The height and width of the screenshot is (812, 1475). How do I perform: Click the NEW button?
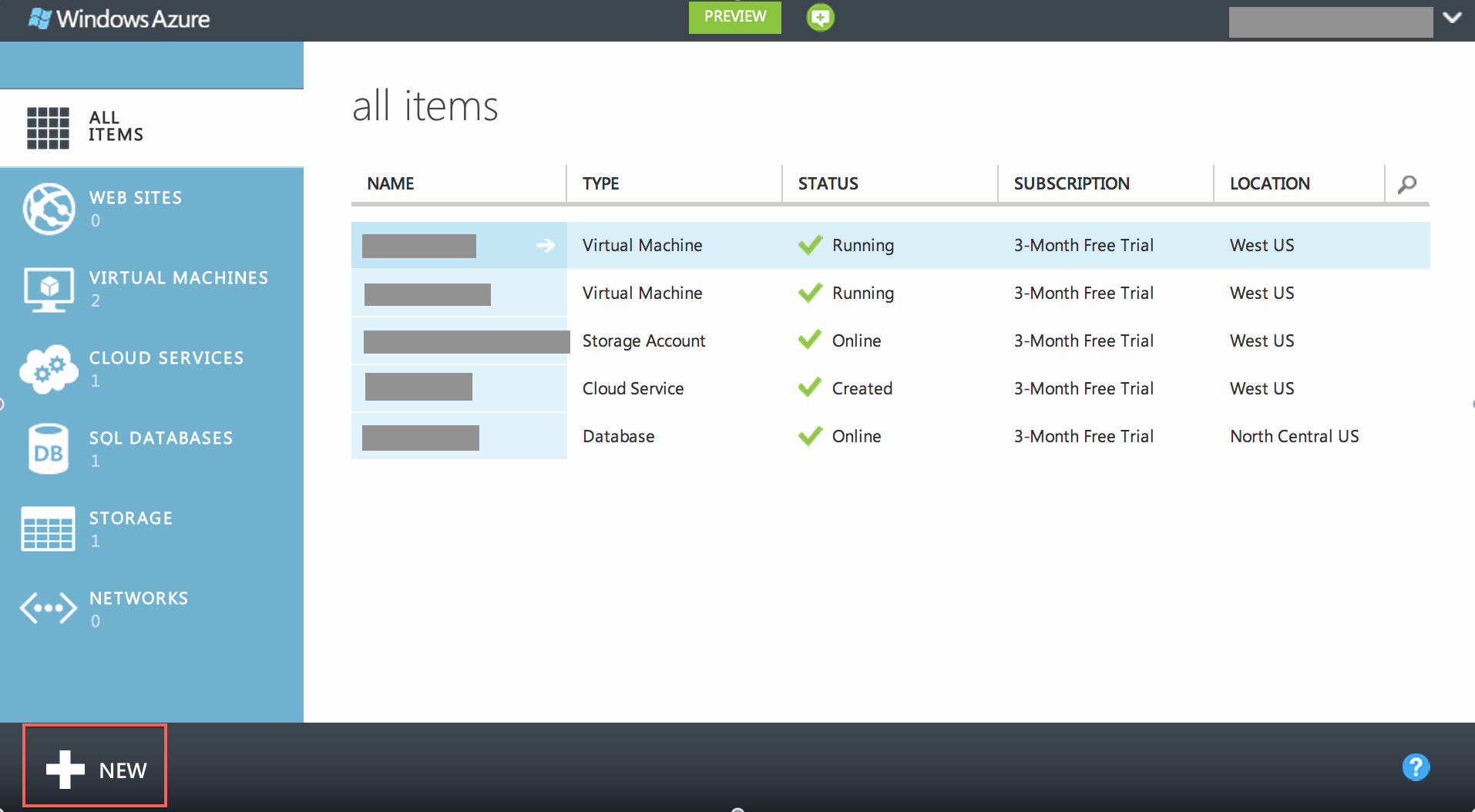click(x=95, y=767)
